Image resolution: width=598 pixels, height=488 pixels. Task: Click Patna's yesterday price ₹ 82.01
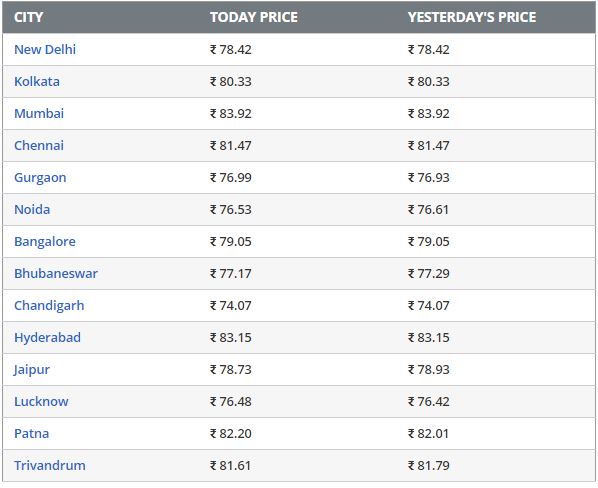click(x=428, y=434)
